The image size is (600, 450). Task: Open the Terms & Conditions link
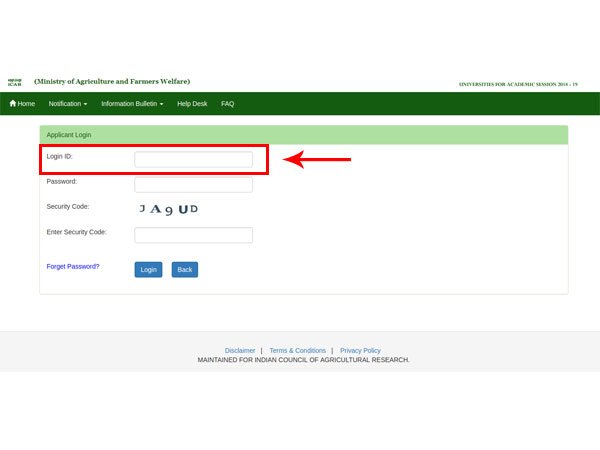[x=297, y=351]
